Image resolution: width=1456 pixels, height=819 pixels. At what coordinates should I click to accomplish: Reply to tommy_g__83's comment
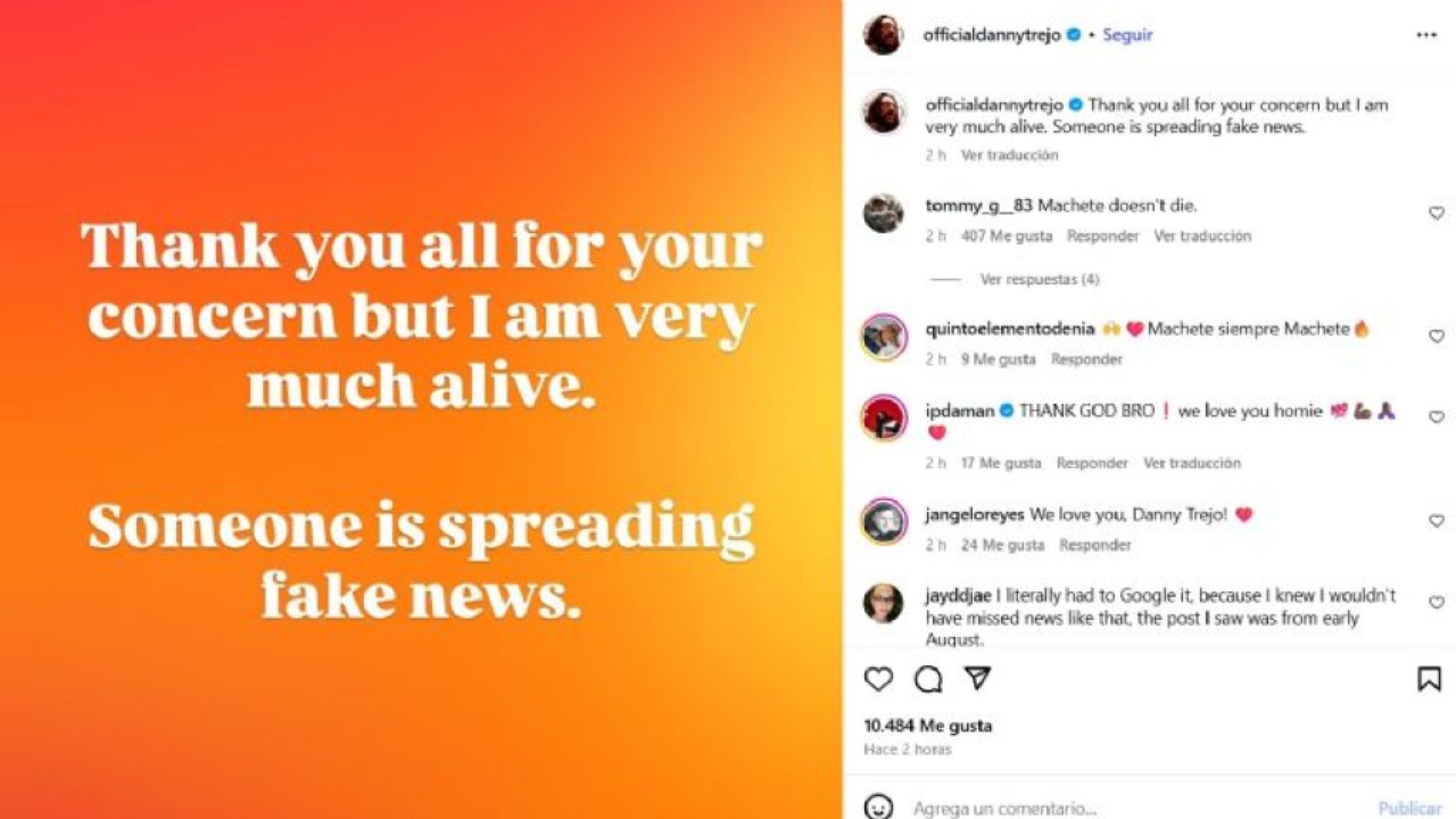click(x=1103, y=236)
